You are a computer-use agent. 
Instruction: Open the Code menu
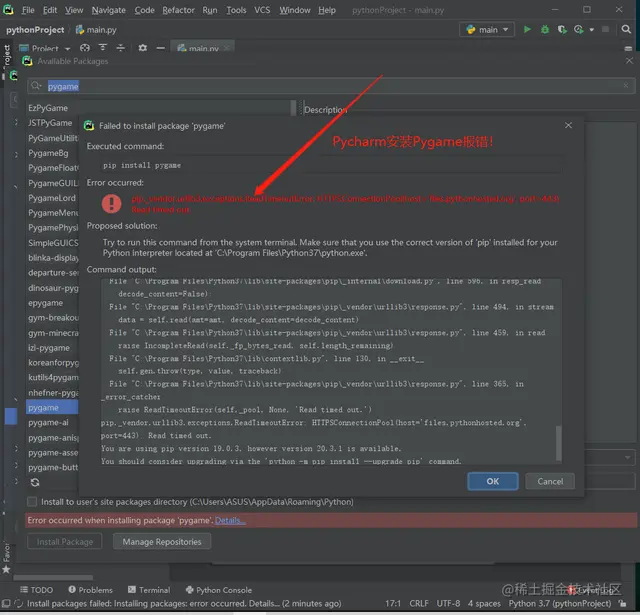[x=144, y=10]
